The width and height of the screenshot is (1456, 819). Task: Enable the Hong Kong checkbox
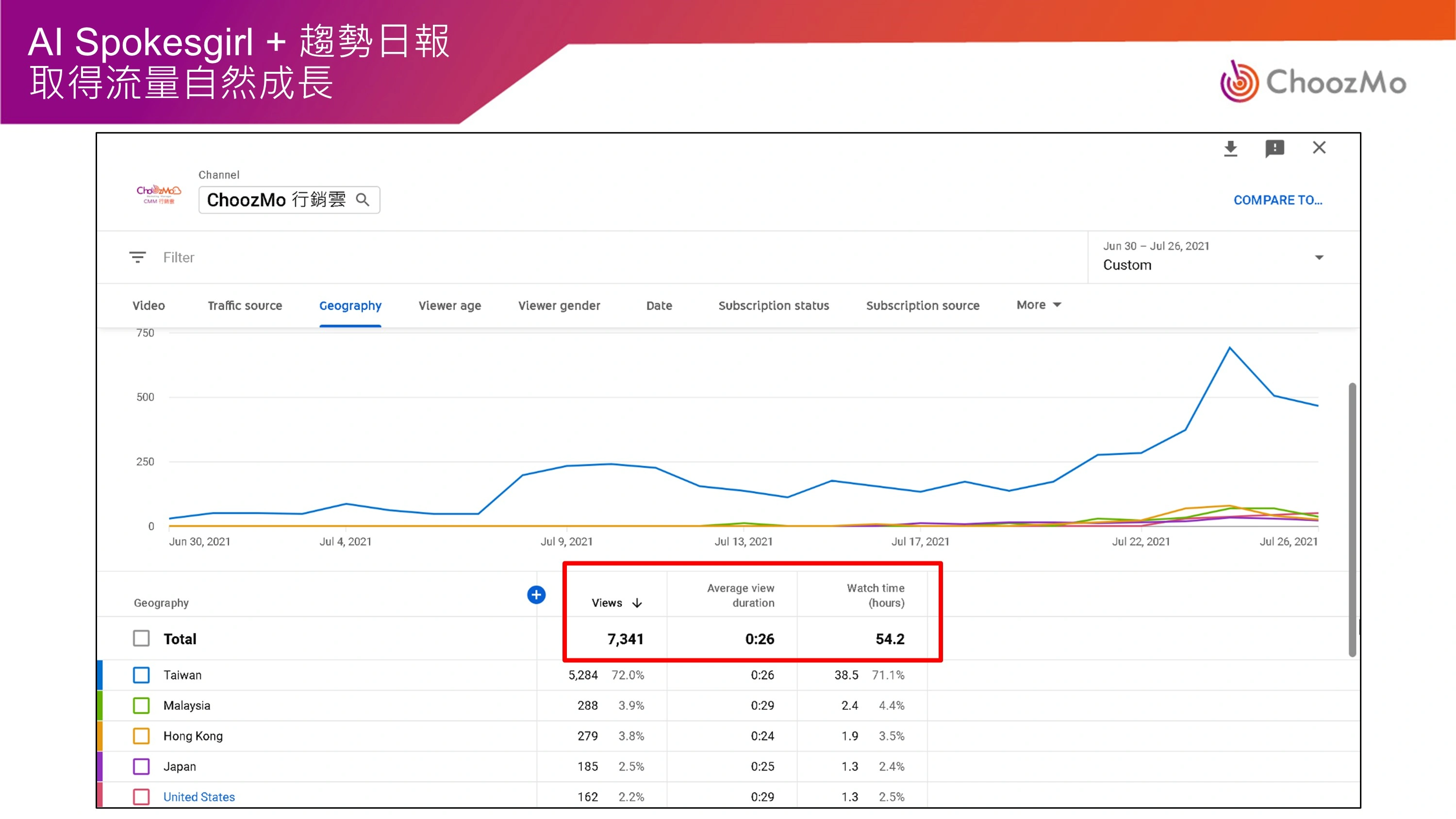(141, 736)
